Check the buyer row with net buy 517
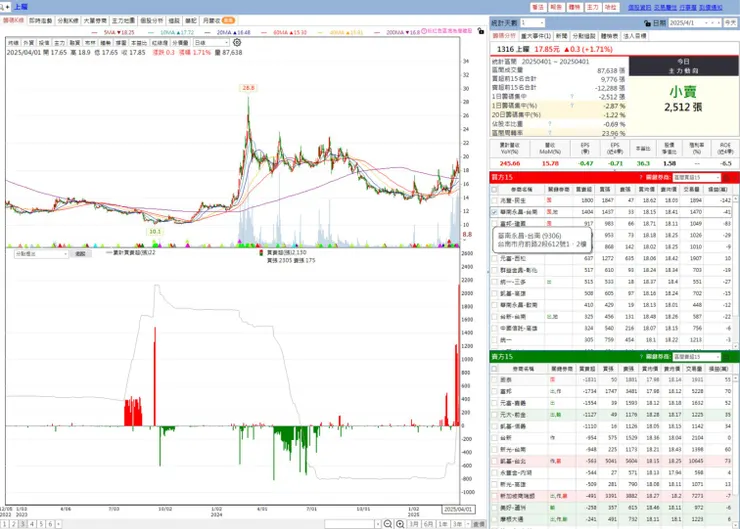The width and height of the screenshot is (740, 529). click(494, 270)
